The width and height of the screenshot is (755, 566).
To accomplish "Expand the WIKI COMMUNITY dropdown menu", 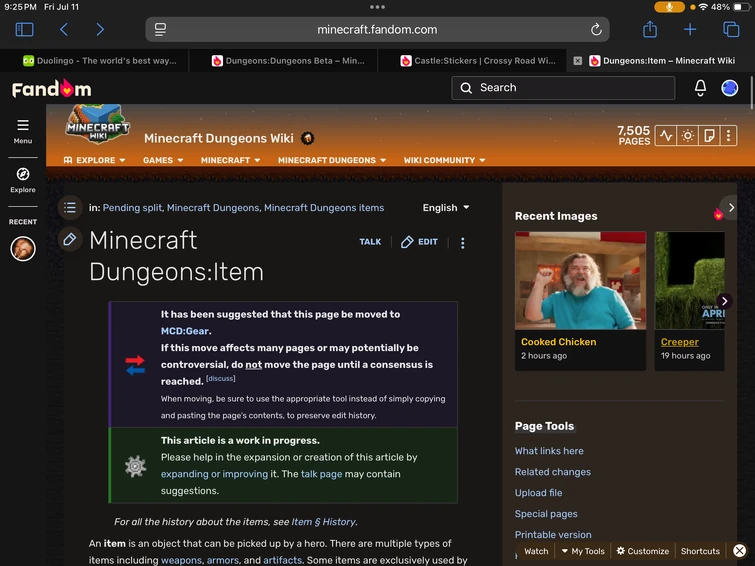I will [x=444, y=160].
